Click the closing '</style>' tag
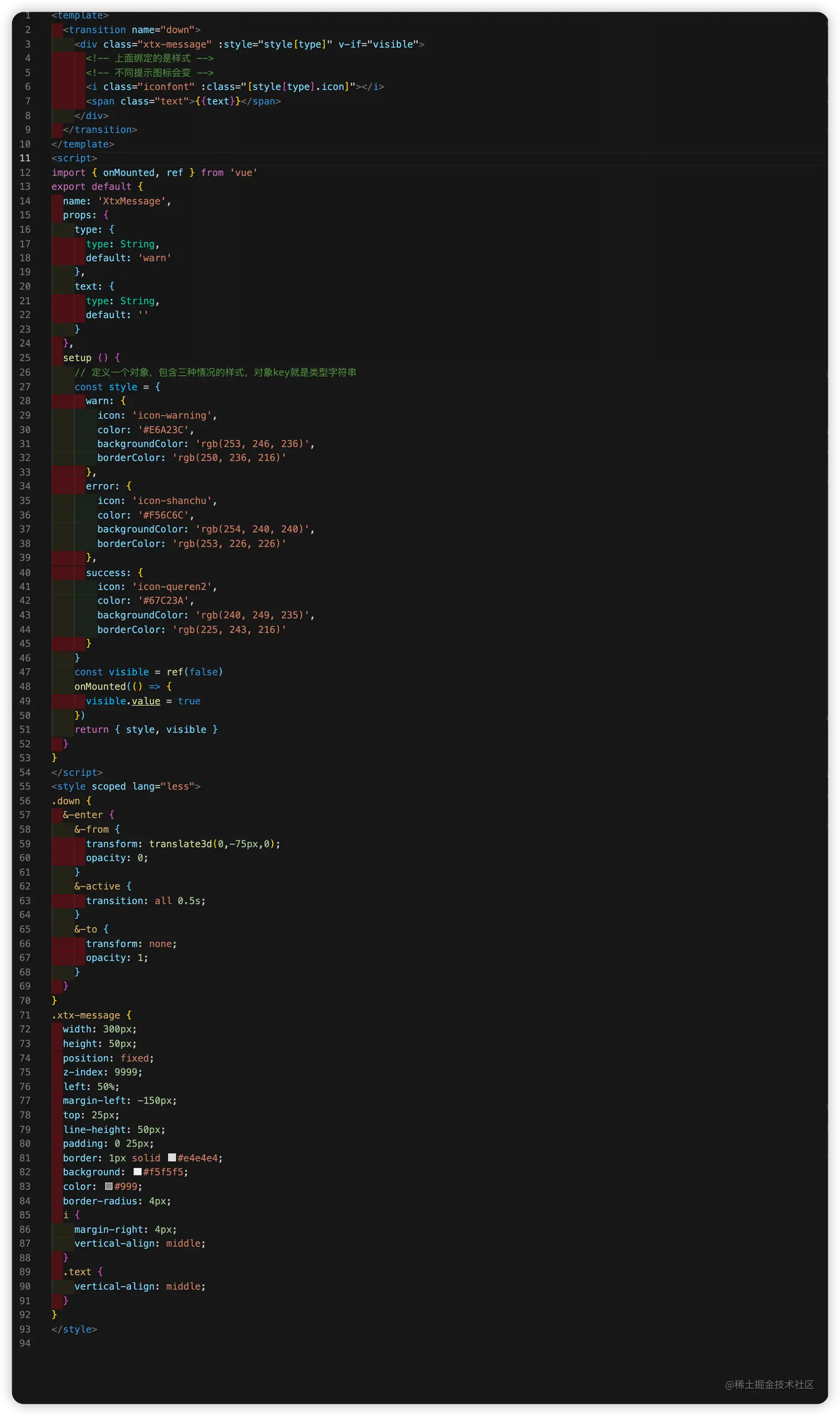Viewport: 840px width, 1416px height. click(x=74, y=1329)
